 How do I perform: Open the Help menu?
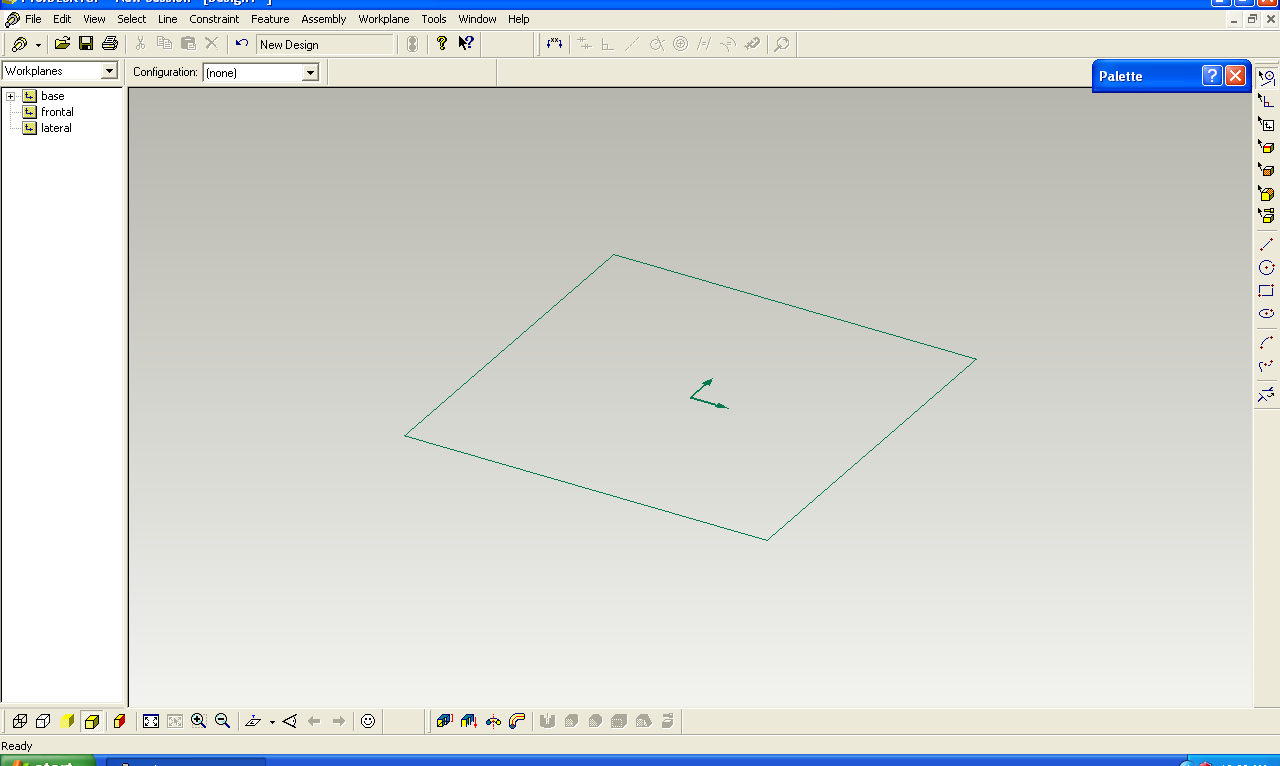click(519, 19)
